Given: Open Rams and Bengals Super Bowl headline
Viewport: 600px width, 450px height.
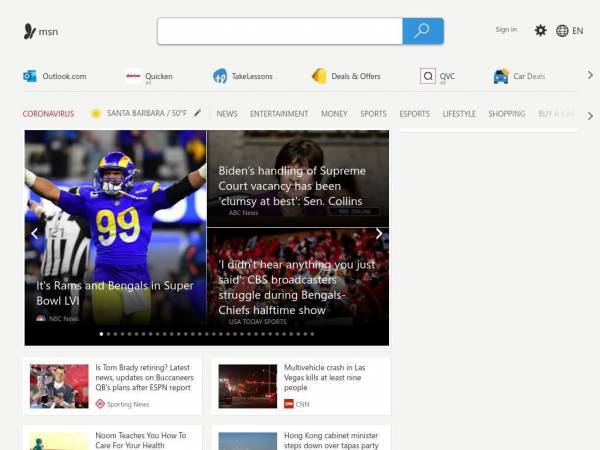Looking at the screenshot, I should [115, 293].
